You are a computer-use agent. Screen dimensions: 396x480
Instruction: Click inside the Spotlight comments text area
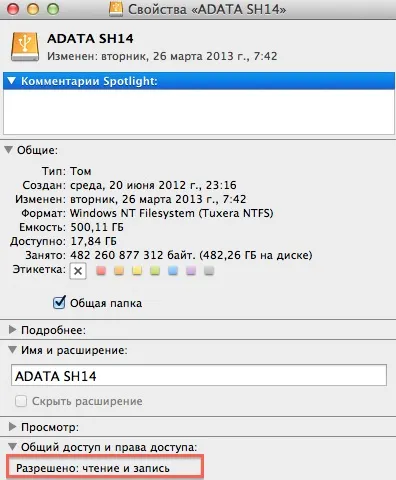[x=199, y=112]
